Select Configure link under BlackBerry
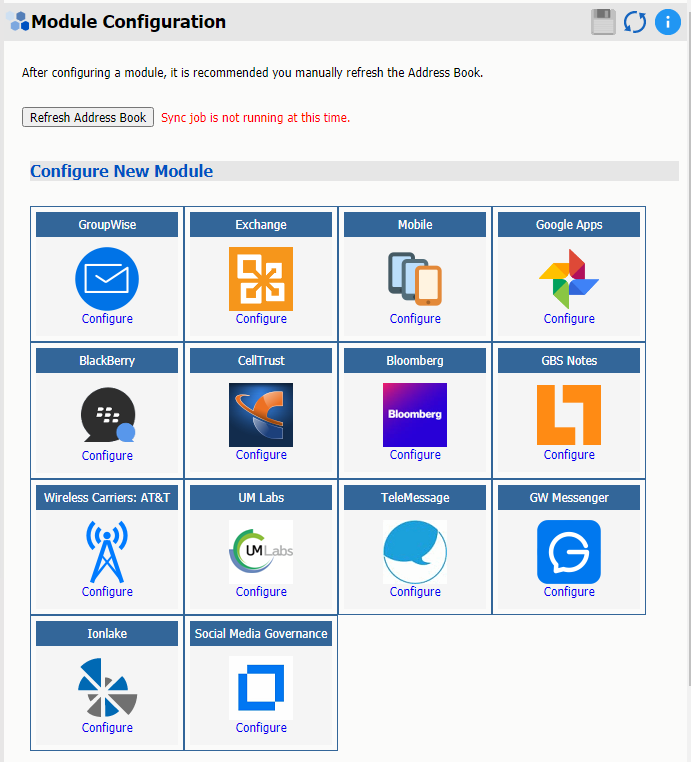The height and width of the screenshot is (762, 691). [x=107, y=456]
